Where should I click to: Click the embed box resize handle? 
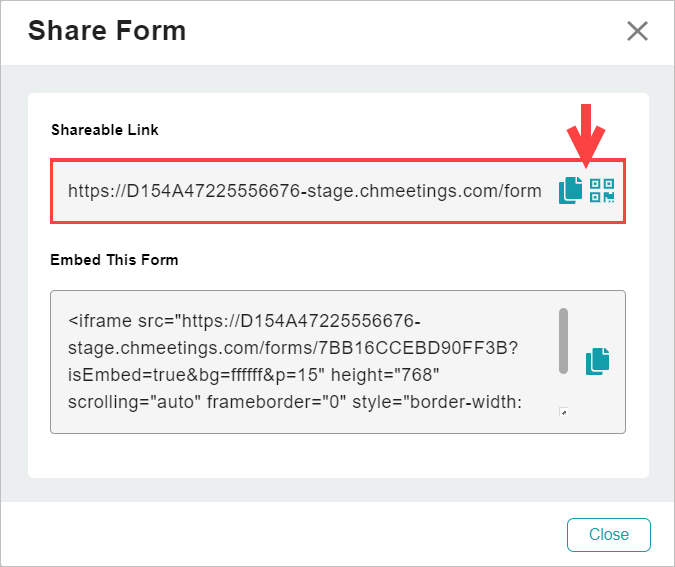click(x=563, y=411)
